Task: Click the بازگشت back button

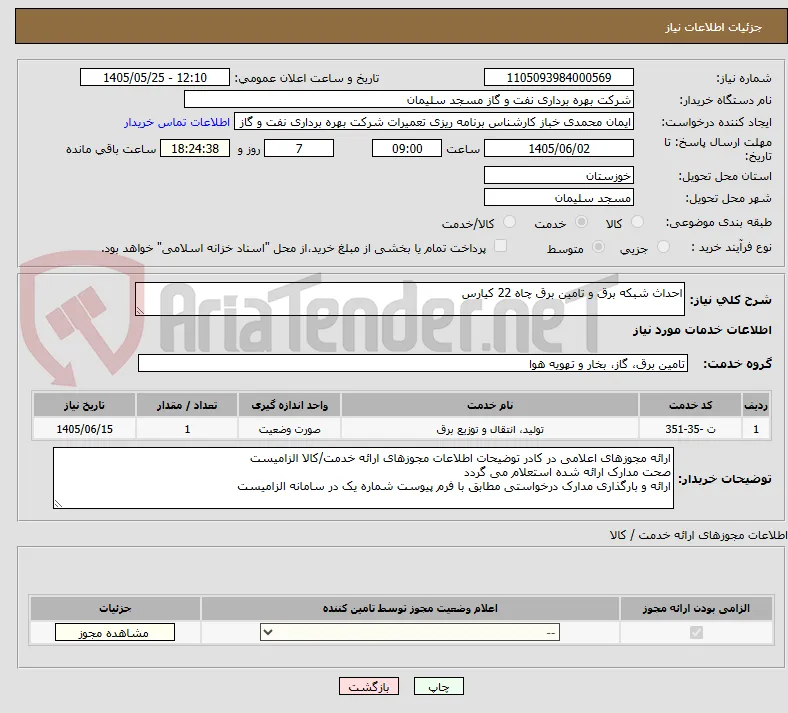Action: click(369, 686)
